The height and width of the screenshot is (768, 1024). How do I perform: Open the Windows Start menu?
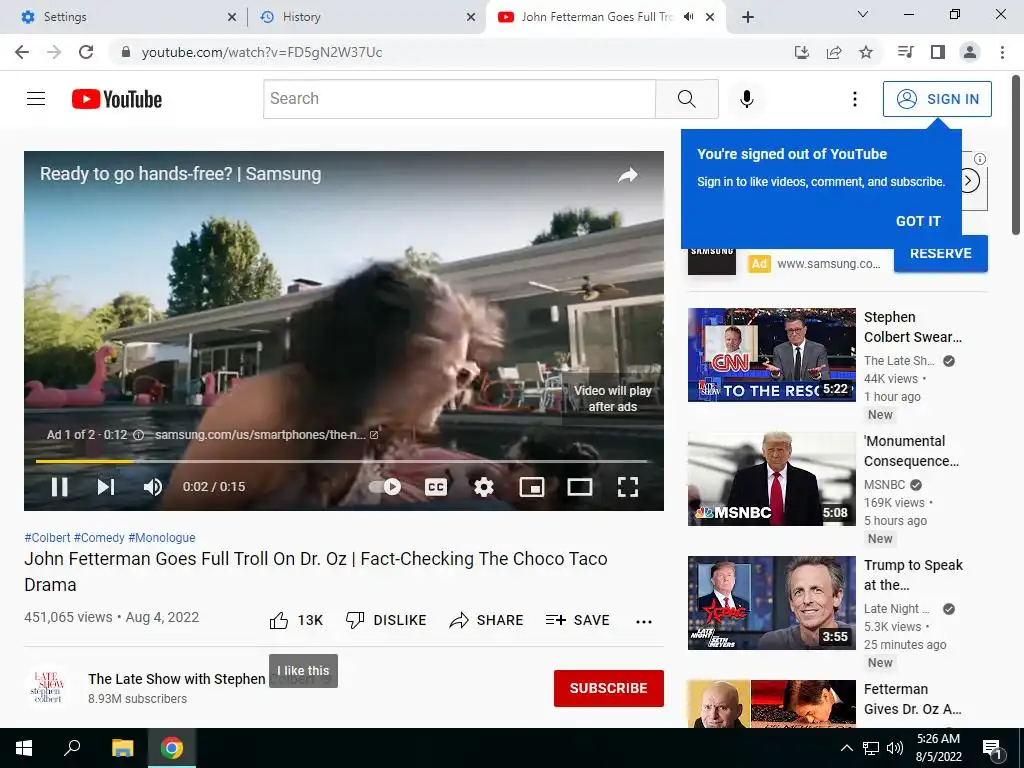pos(24,748)
